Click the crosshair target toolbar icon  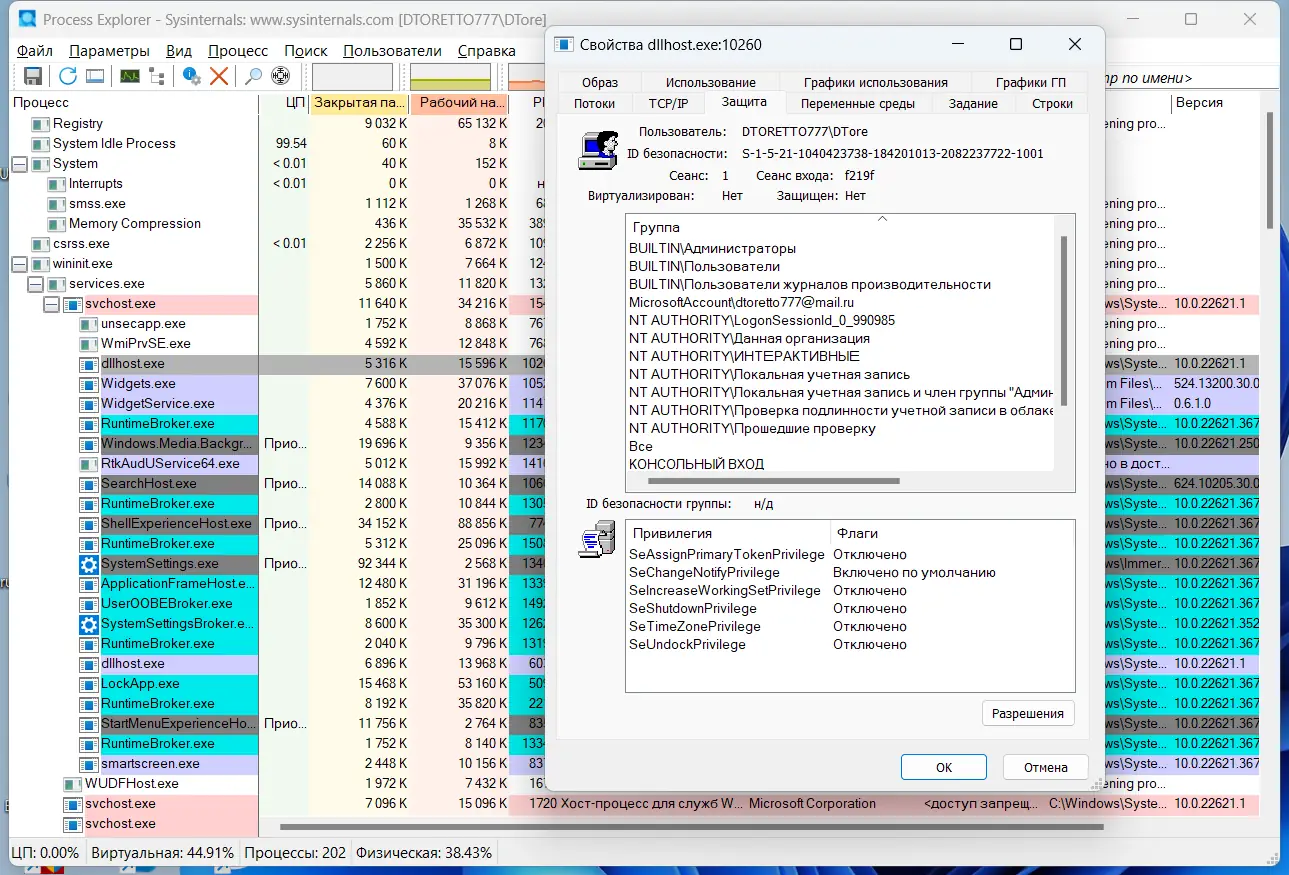(281, 76)
